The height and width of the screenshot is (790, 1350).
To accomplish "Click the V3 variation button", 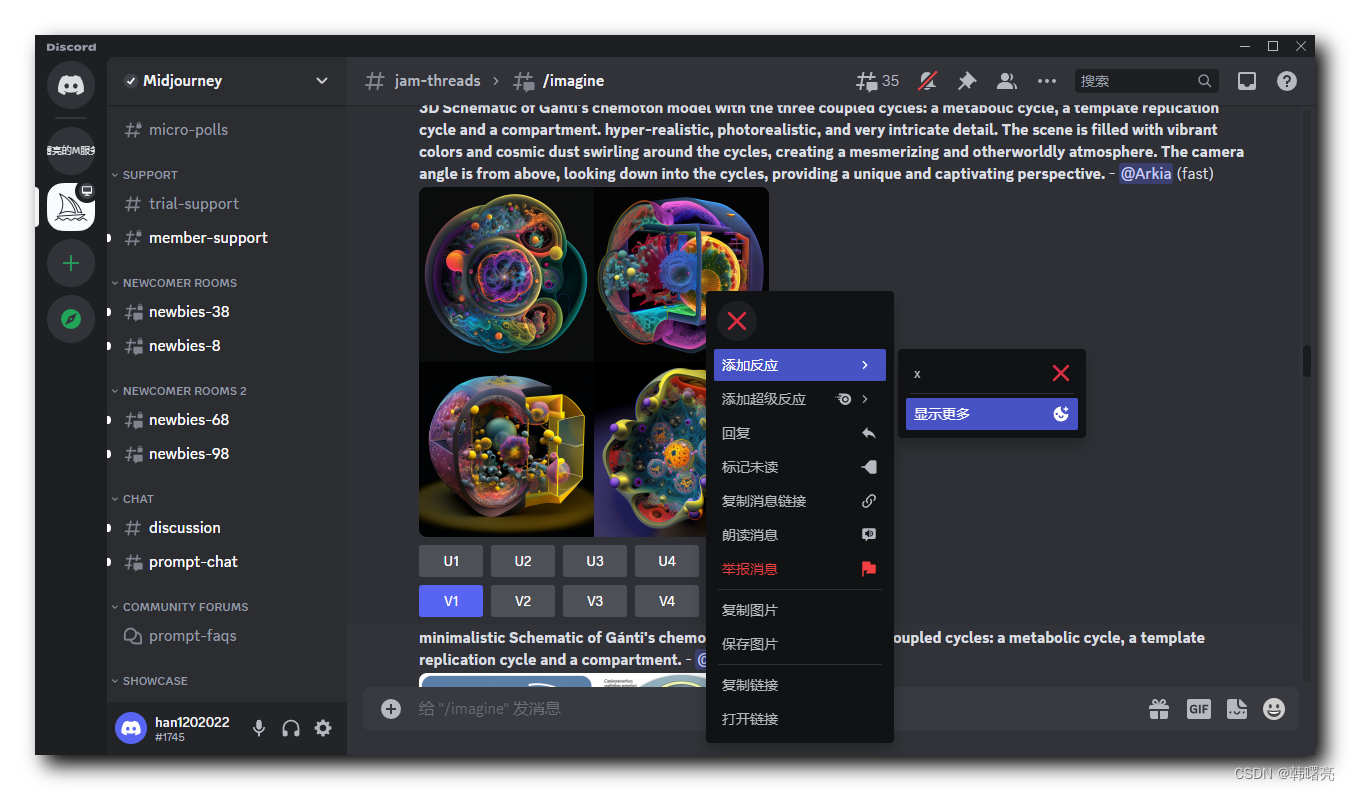I will (595, 601).
